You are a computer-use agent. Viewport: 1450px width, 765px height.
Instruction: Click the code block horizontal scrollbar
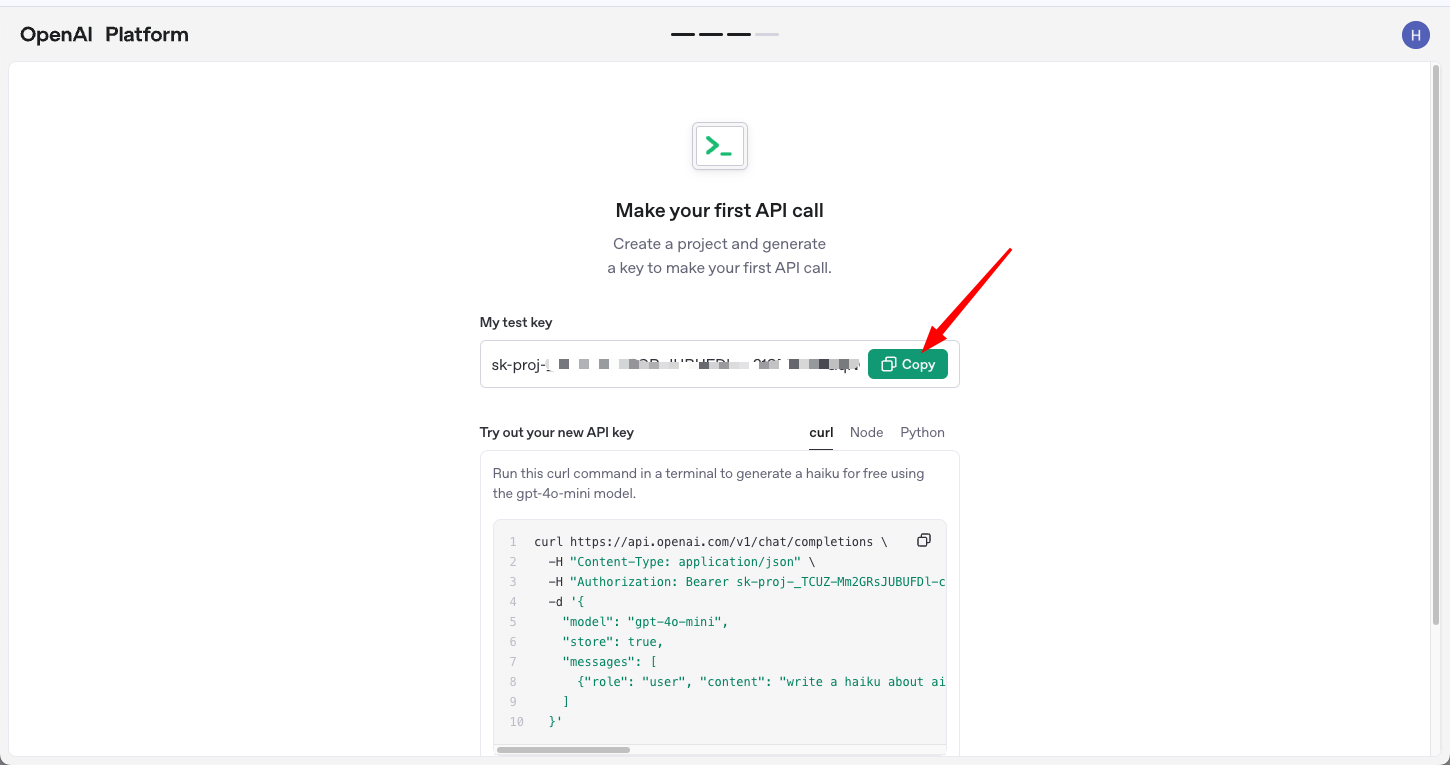click(x=563, y=749)
